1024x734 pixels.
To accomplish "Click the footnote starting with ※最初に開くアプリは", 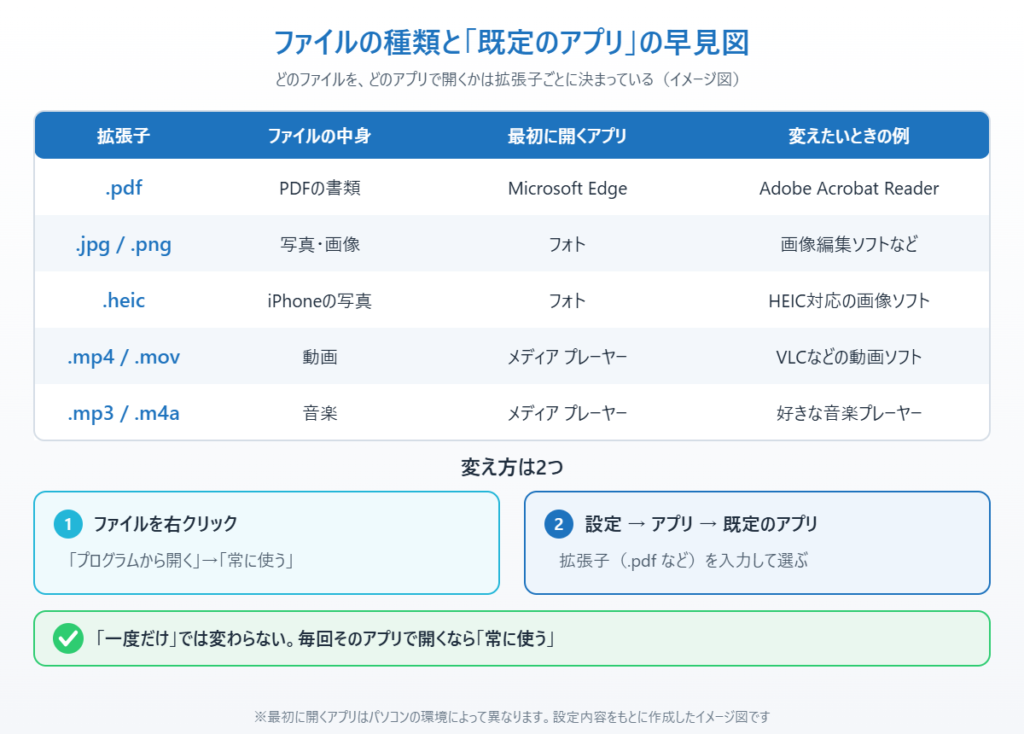I will pos(511,717).
